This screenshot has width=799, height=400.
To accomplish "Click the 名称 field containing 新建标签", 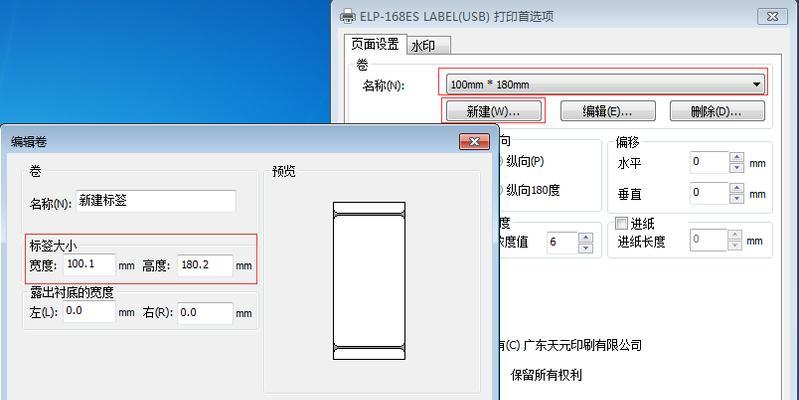I will coord(156,201).
